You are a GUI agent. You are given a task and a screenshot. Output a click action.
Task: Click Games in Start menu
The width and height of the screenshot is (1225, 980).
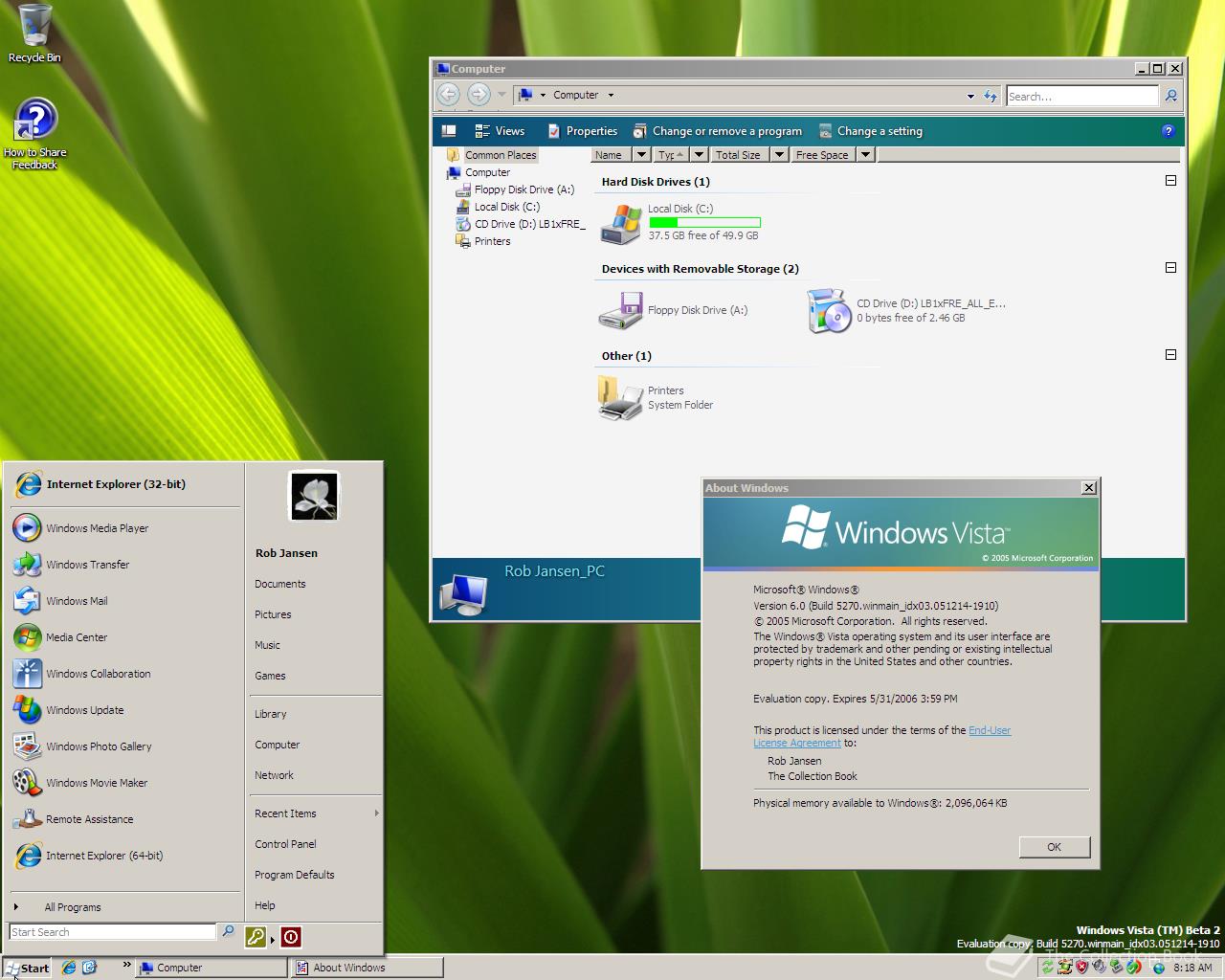pos(270,676)
